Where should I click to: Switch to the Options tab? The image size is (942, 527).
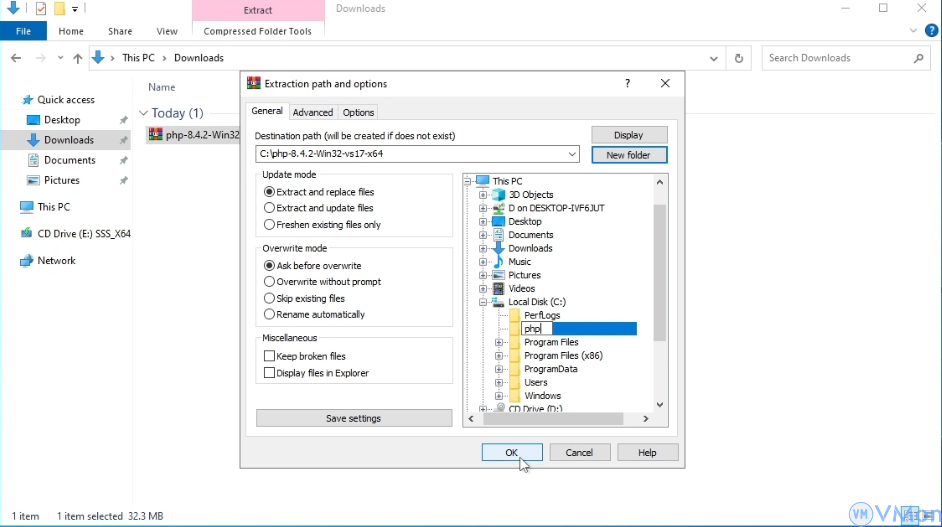point(358,112)
